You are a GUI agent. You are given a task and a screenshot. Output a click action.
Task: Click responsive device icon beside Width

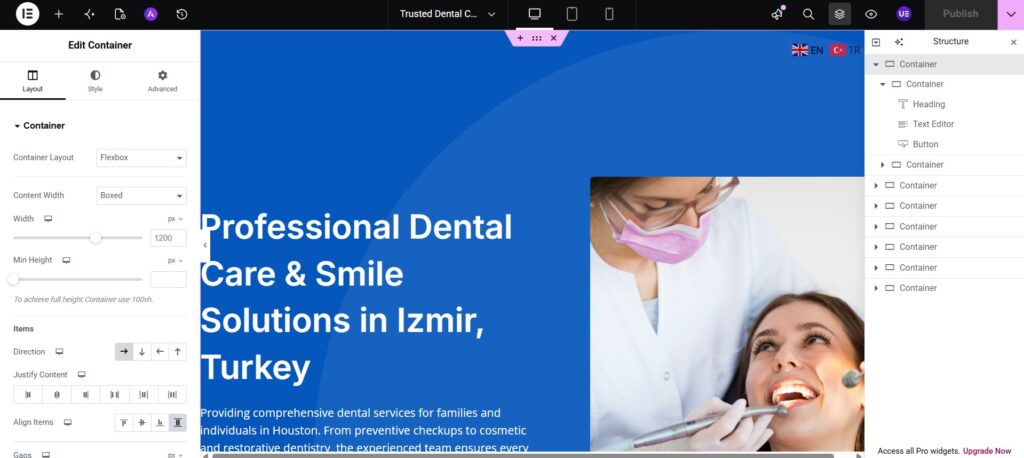point(48,219)
